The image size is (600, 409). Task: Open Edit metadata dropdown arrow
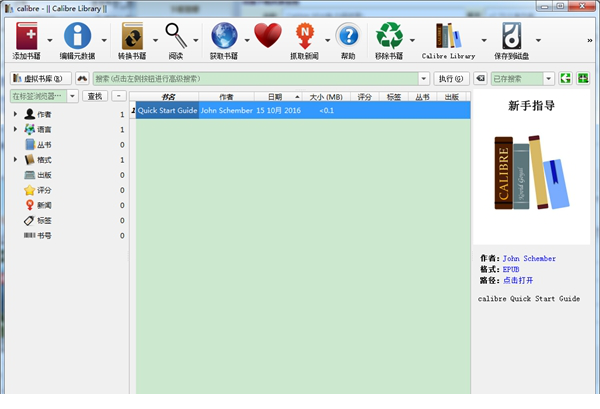(104, 40)
